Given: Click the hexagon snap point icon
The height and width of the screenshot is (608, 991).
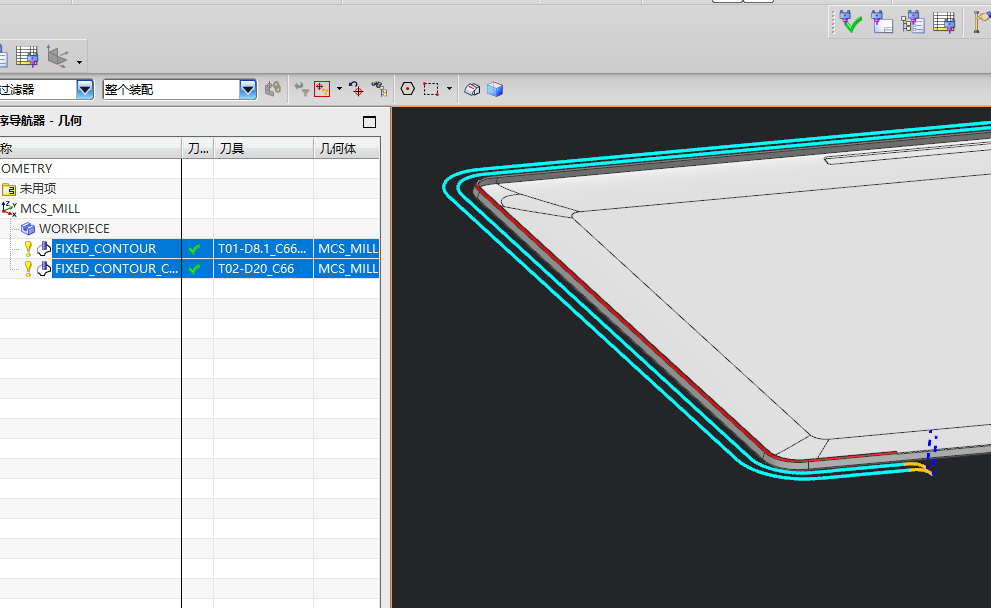Looking at the screenshot, I should pyautogui.click(x=408, y=89).
